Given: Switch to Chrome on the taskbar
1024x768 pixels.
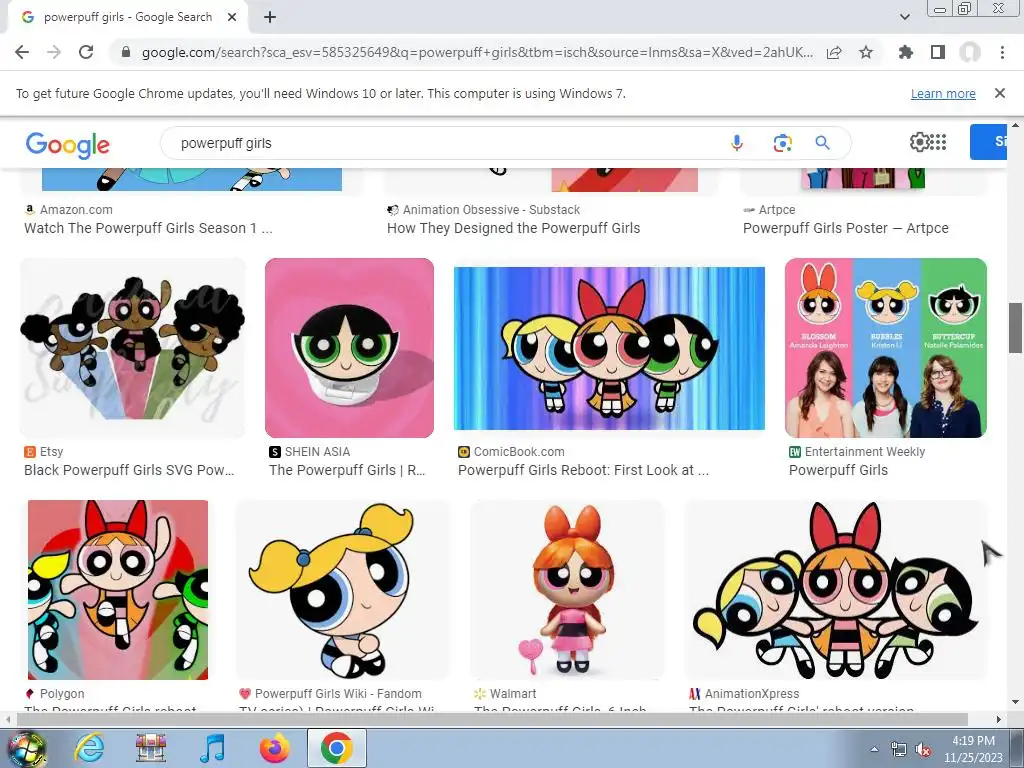Looking at the screenshot, I should pyautogui.click(x=336, y=748).
